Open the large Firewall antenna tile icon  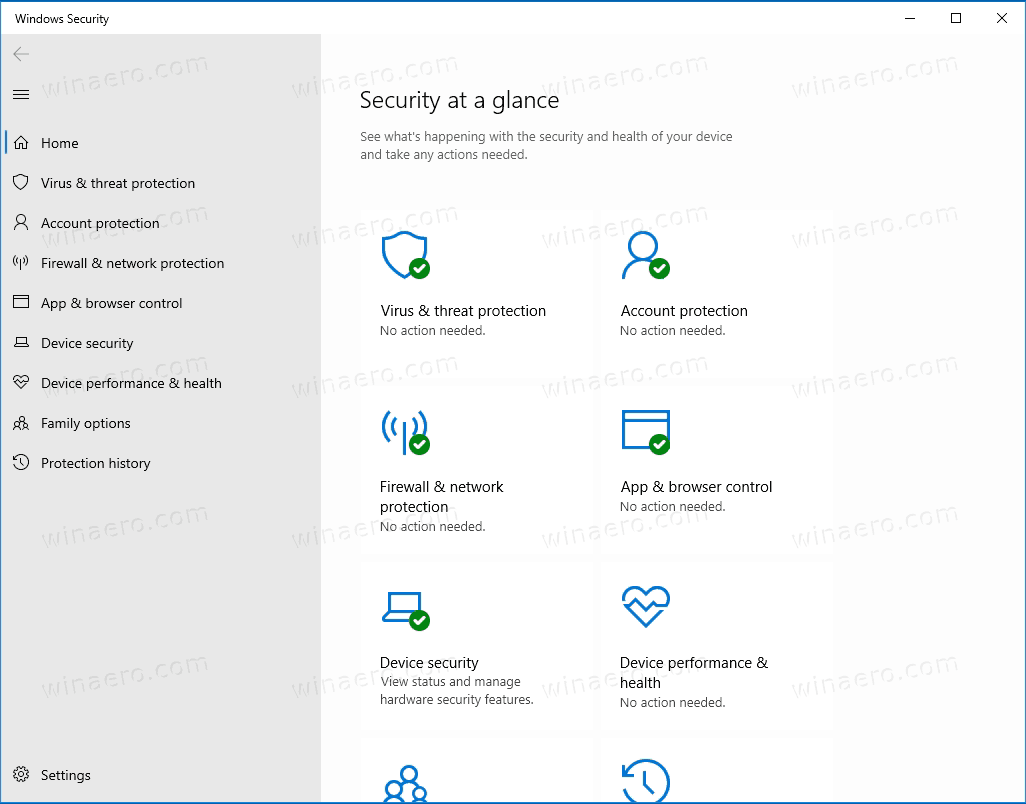pos(406,432)
